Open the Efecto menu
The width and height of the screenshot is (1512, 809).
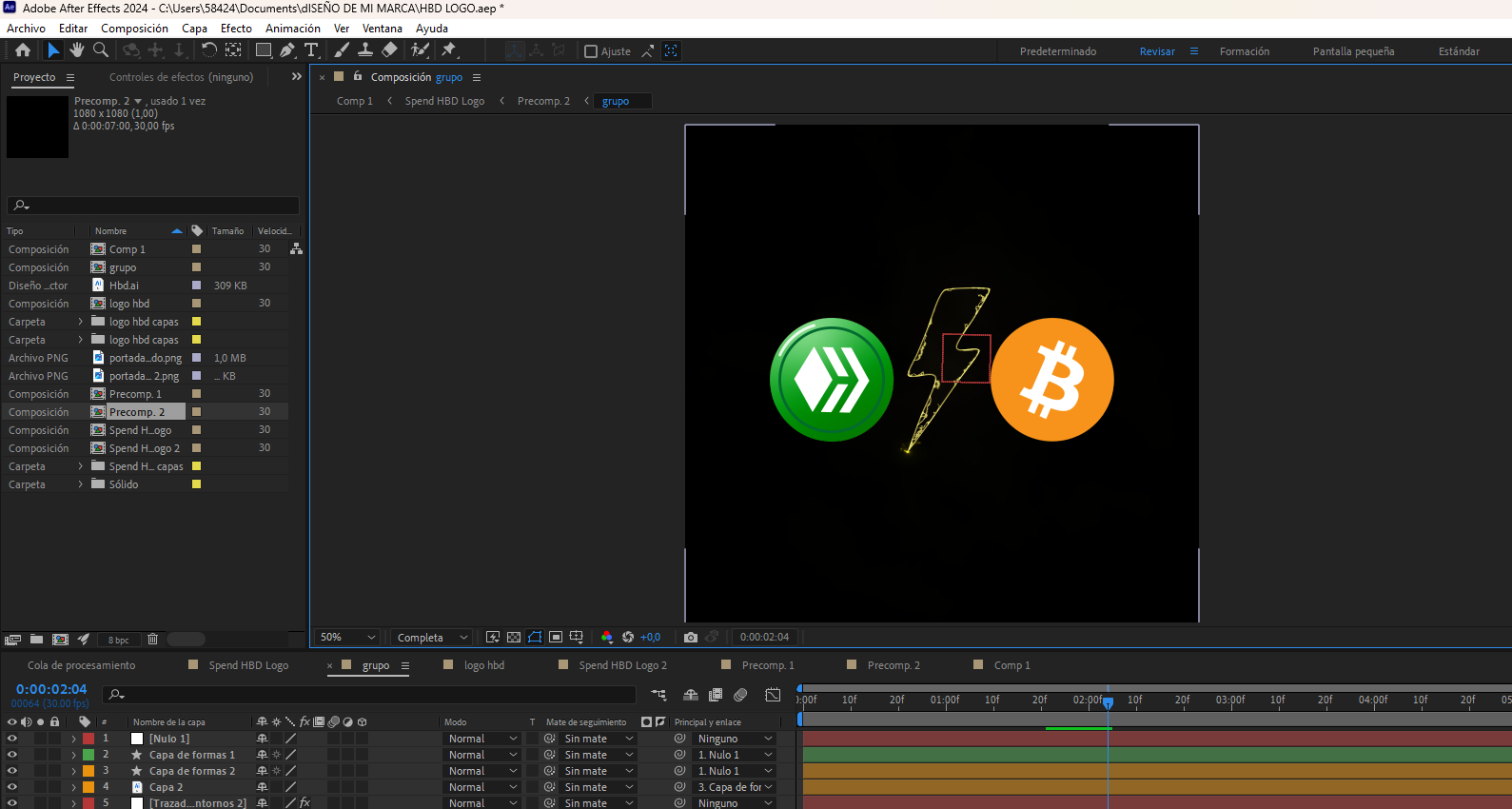pyautogui.click(x=236, y=29)
